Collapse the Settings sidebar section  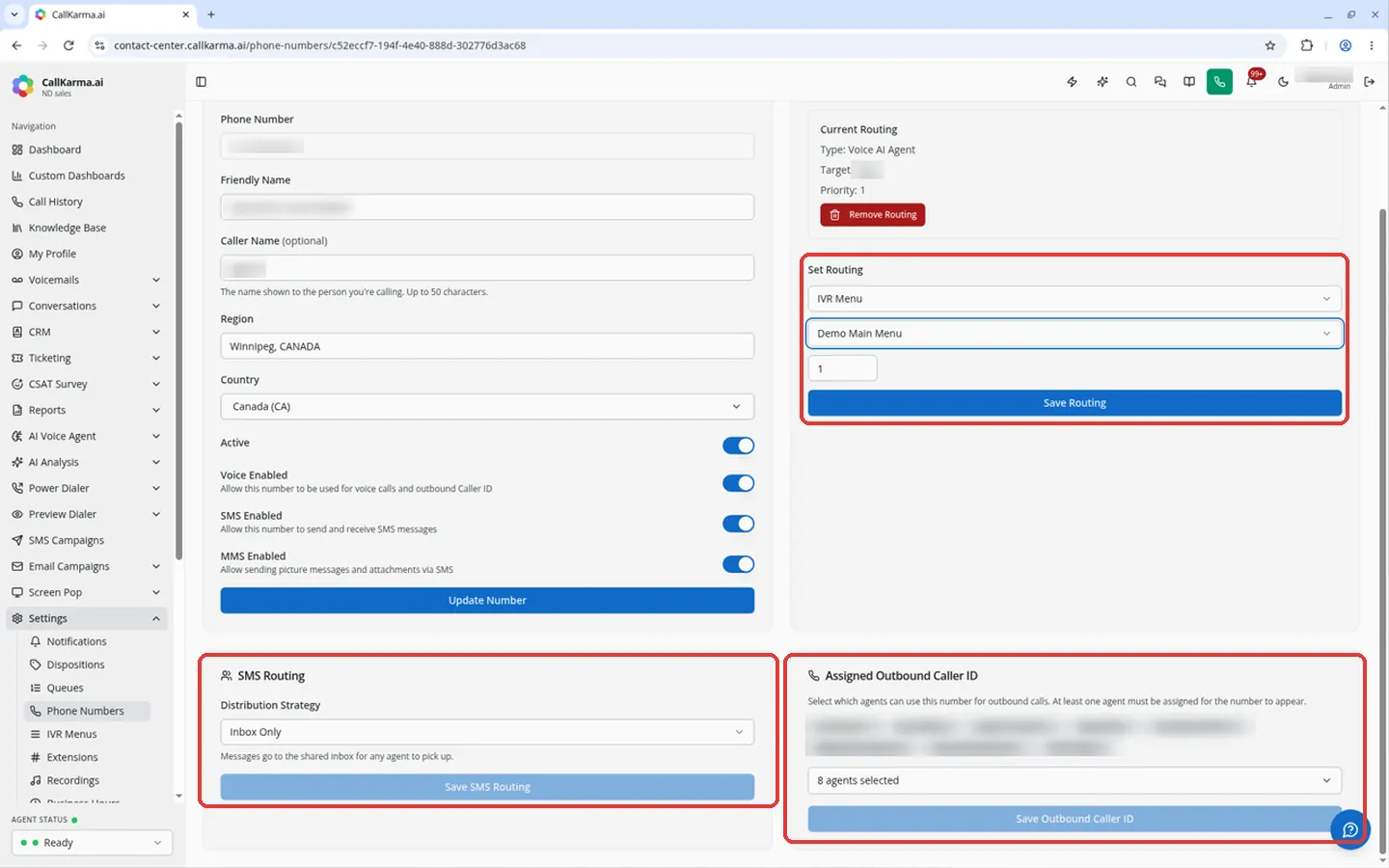click(x=86, y=618)
